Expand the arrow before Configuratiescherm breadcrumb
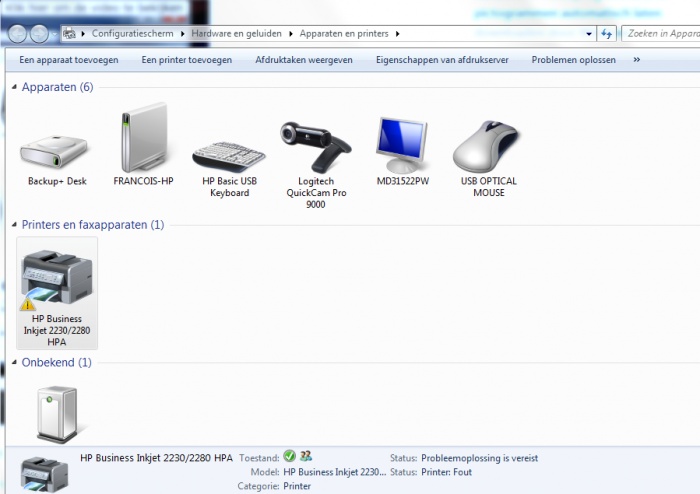The width and height of the screenshot is (700, 494). pos(83,34)
